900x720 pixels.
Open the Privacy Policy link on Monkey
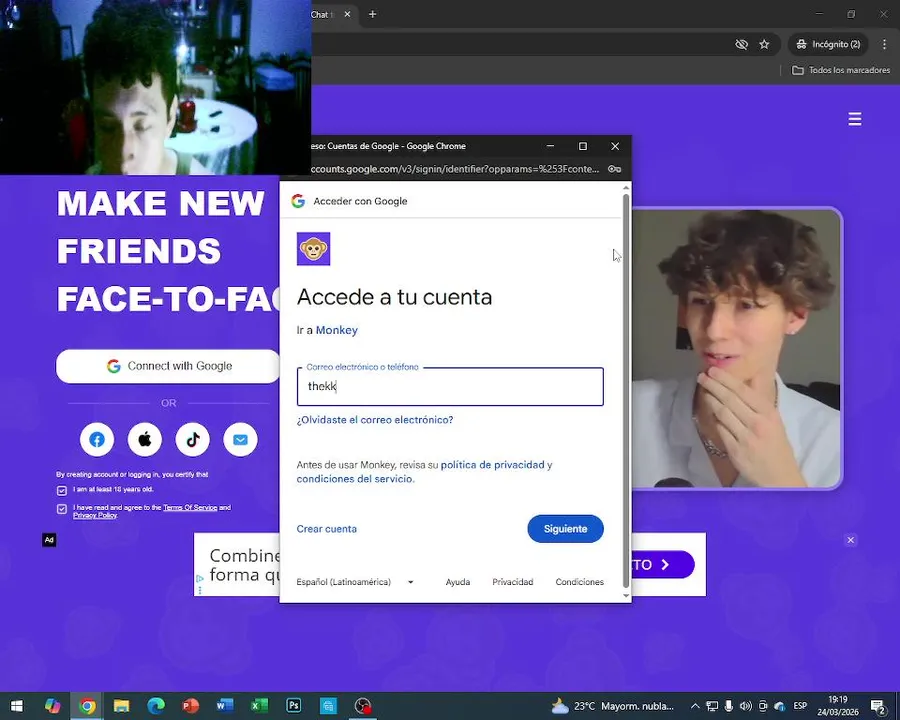(95, 516)
